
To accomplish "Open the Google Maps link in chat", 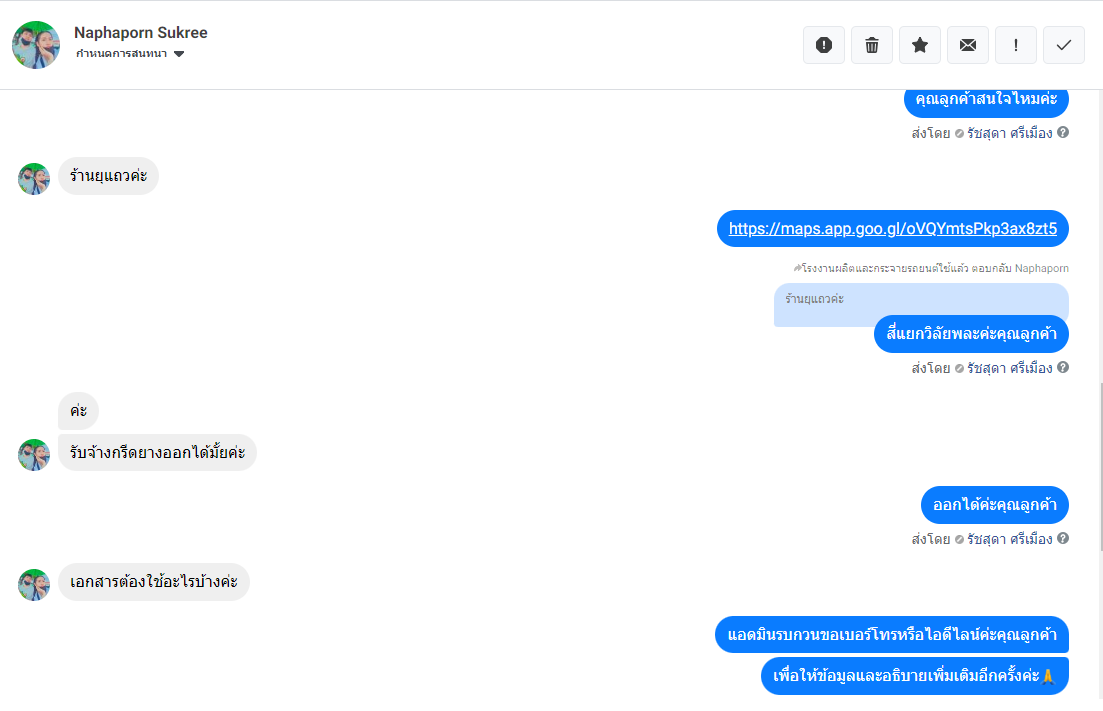I will (893, 229).
